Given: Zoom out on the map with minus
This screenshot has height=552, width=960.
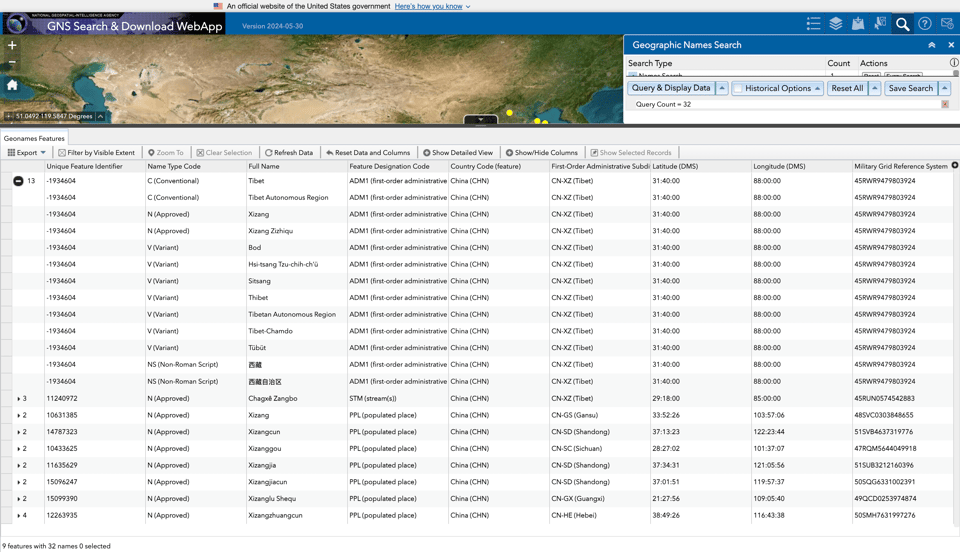Looking at the screenshot, I should [x=12, y=63].
